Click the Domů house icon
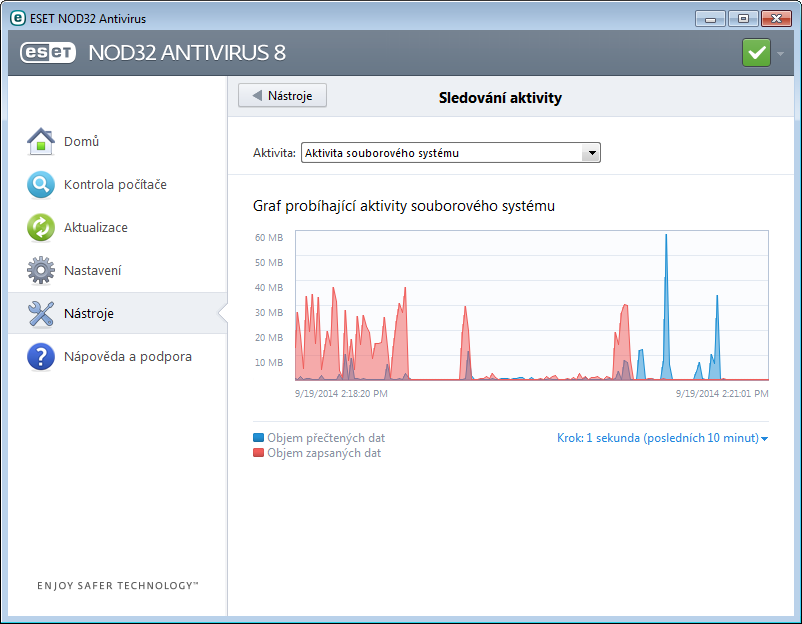The image size is (802, 624). (x=41, y=142)
